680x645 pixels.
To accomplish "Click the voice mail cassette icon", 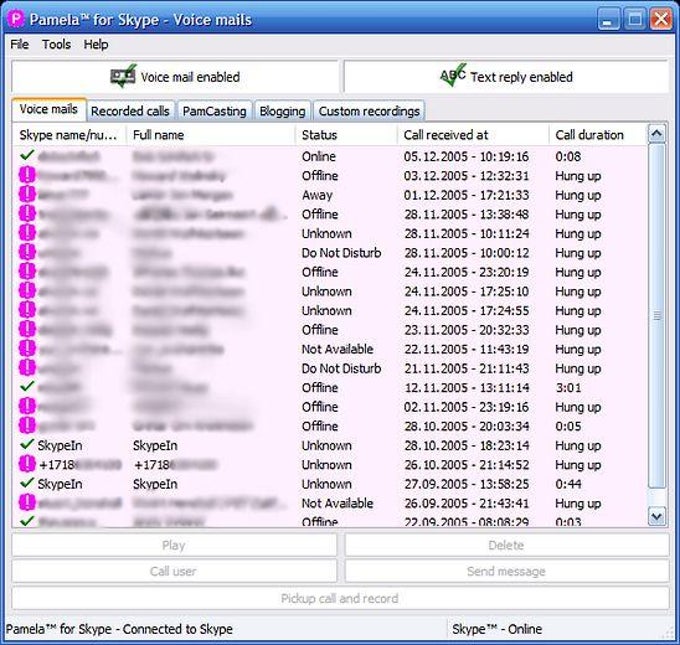I will pos(123,76).
